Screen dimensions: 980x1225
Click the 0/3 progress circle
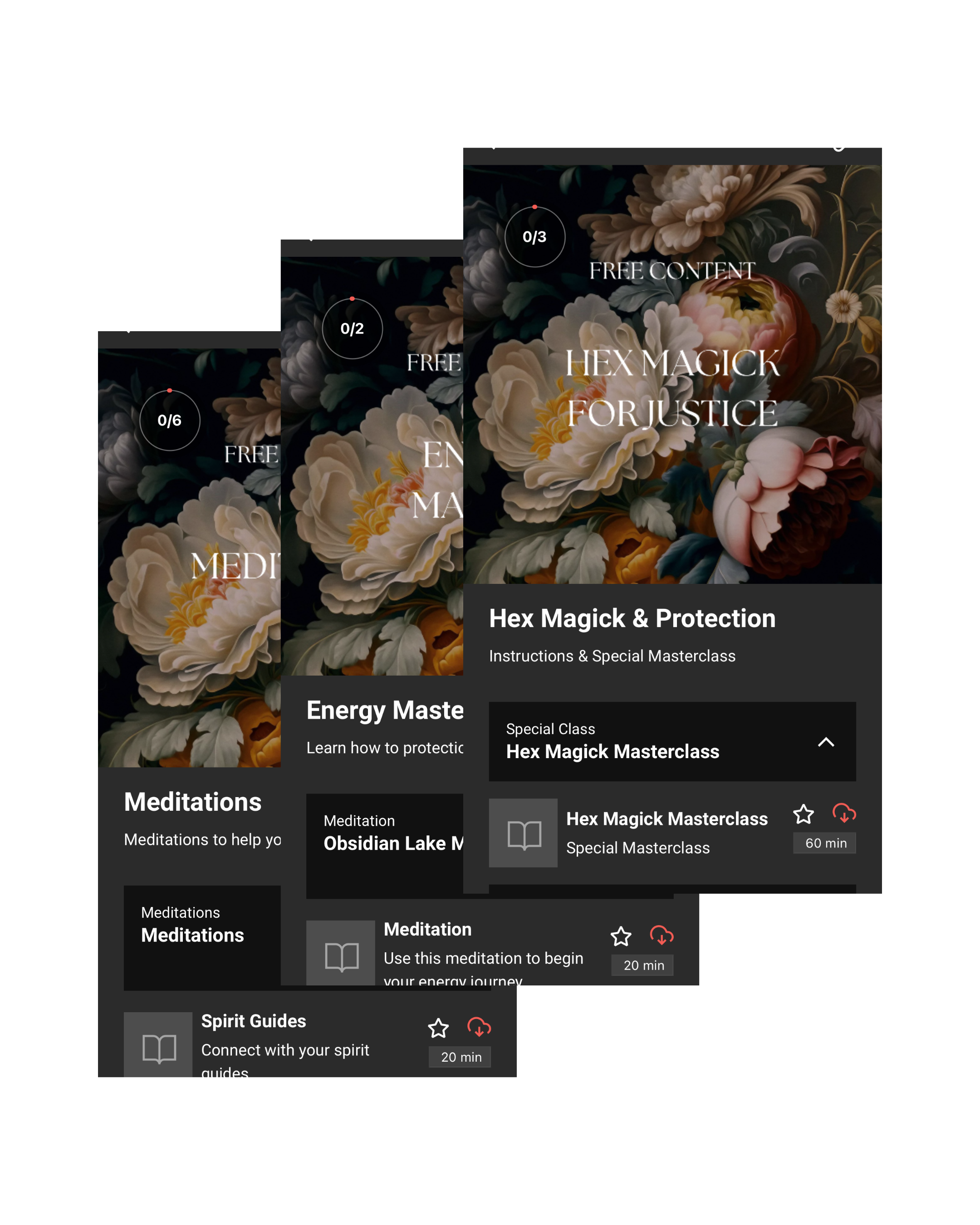click(x=534, y=237)
